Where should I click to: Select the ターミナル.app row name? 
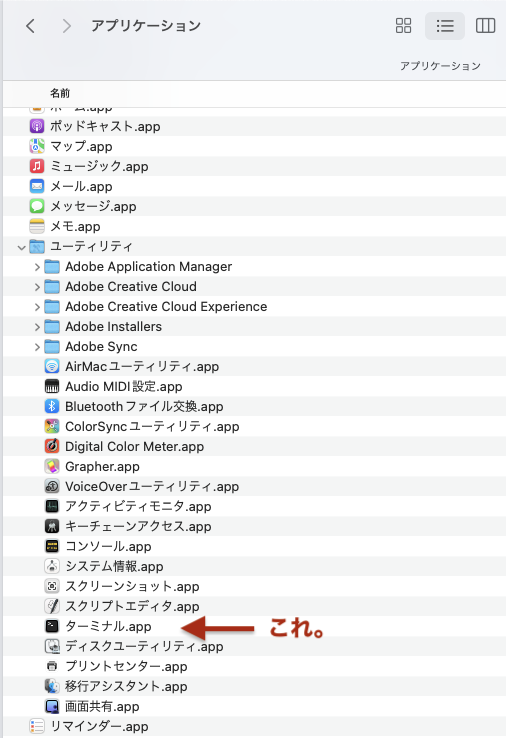(108, 626)
